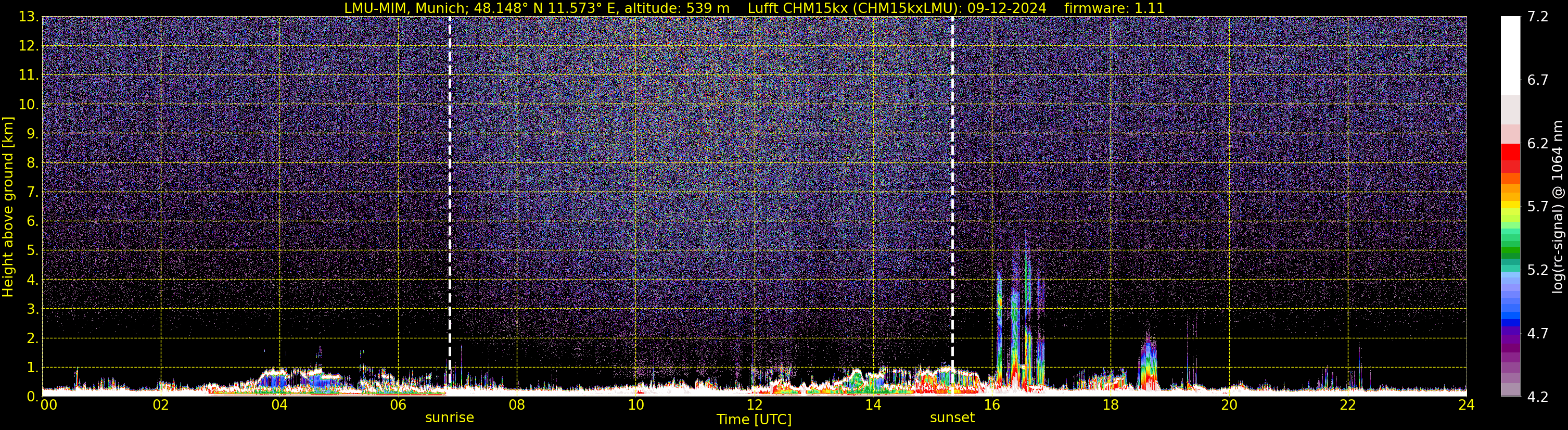Click y-axis tick label 12.

point(28,46)
